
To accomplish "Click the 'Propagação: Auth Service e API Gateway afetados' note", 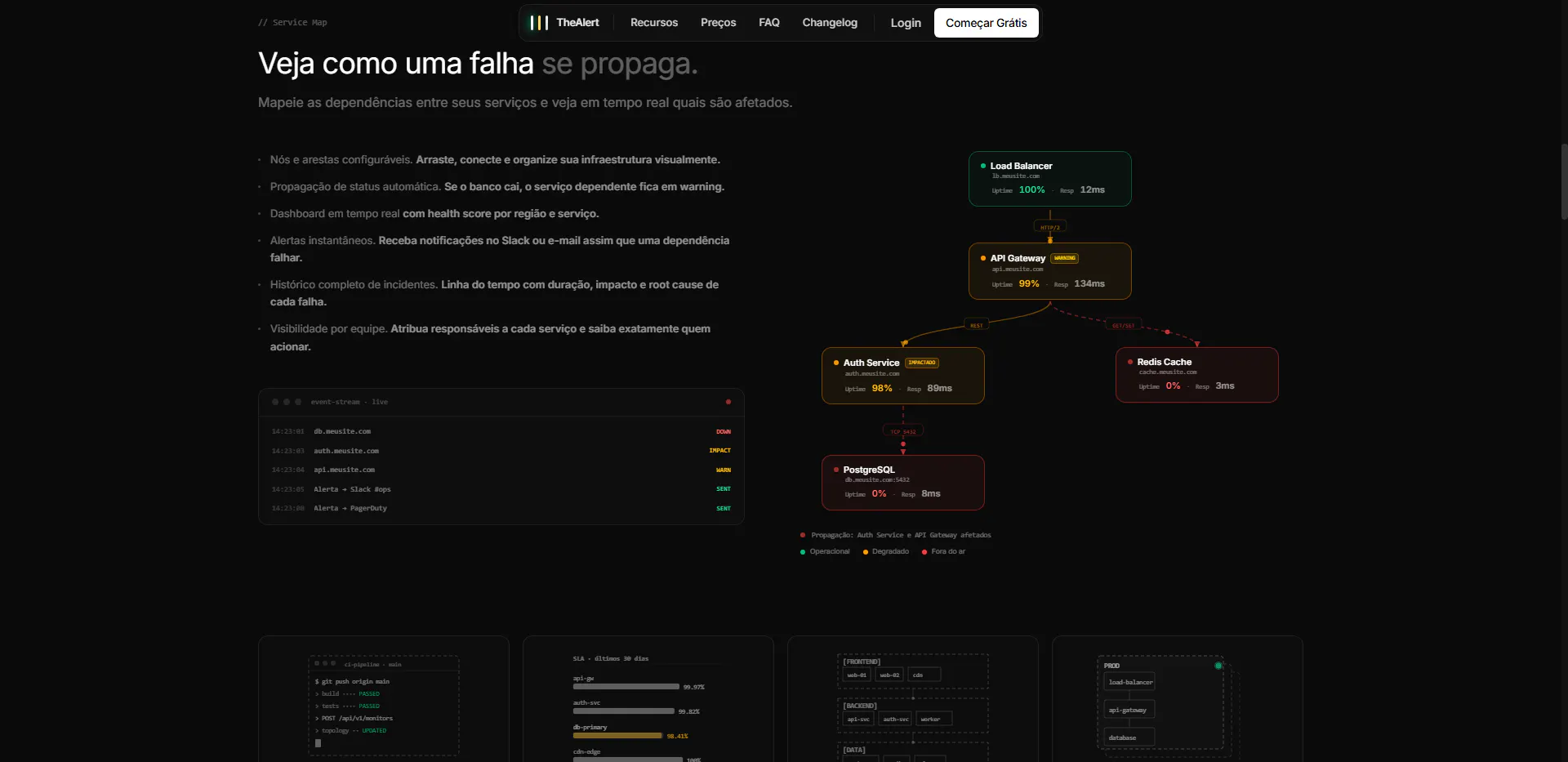I will click(901, 535).
